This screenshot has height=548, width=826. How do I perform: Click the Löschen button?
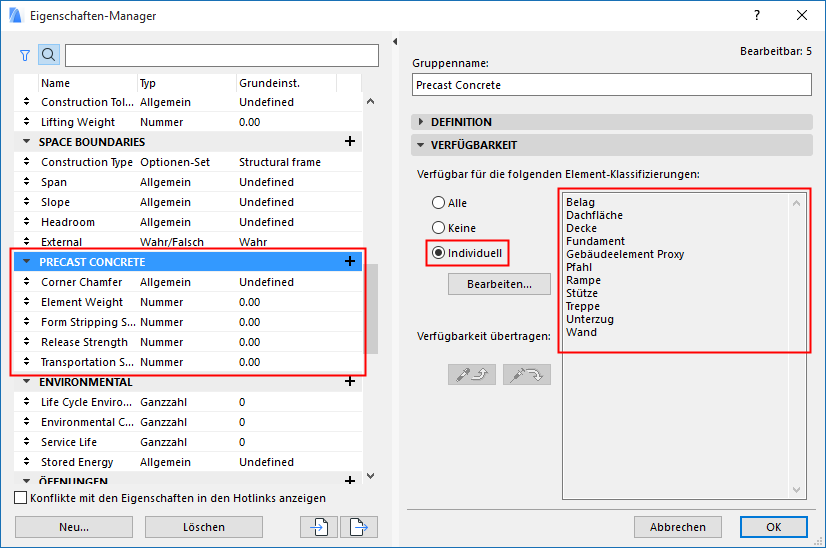pyautogui.click(x=204, y=527)
